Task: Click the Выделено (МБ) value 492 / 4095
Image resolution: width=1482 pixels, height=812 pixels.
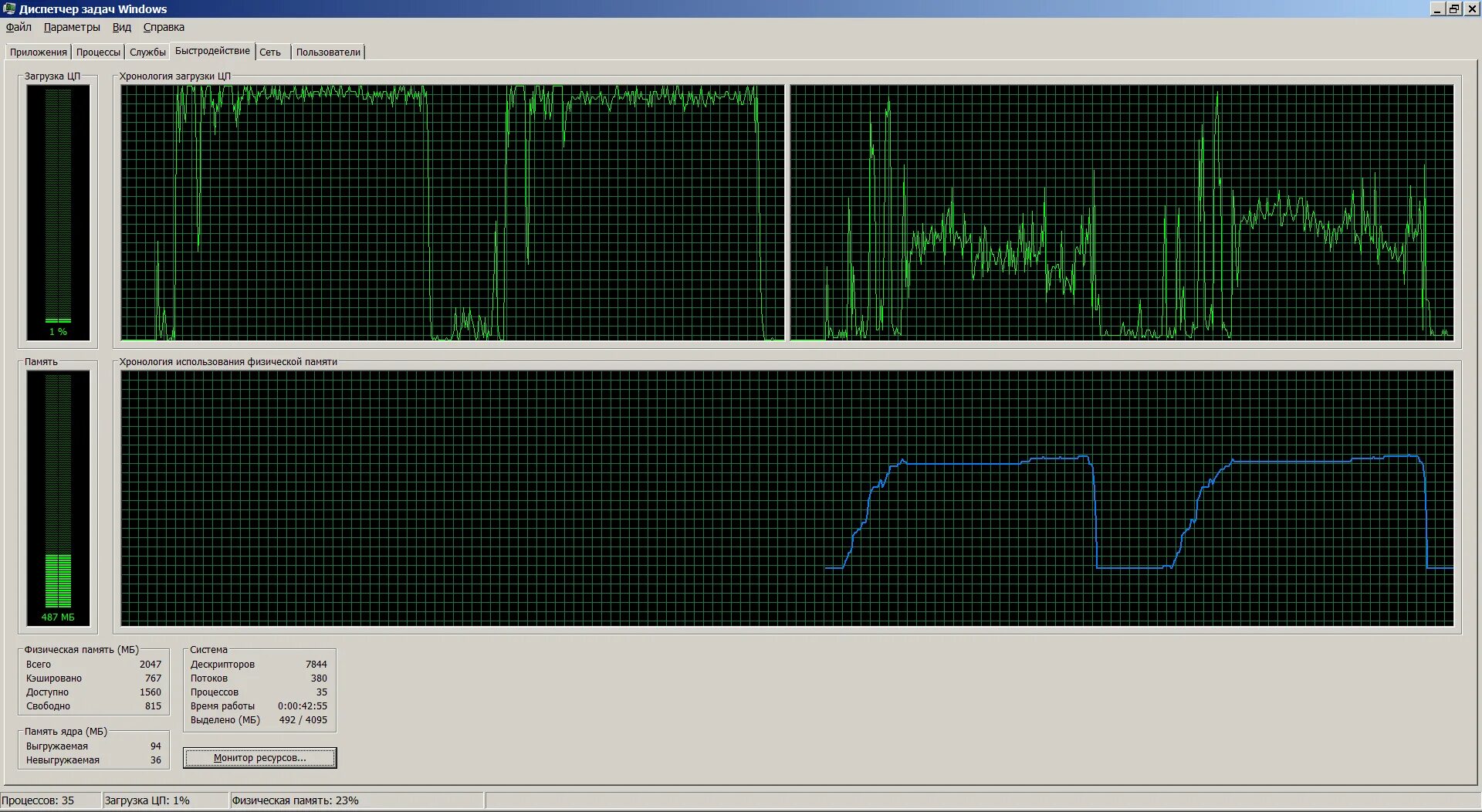Action: click(x=303, y=720)
